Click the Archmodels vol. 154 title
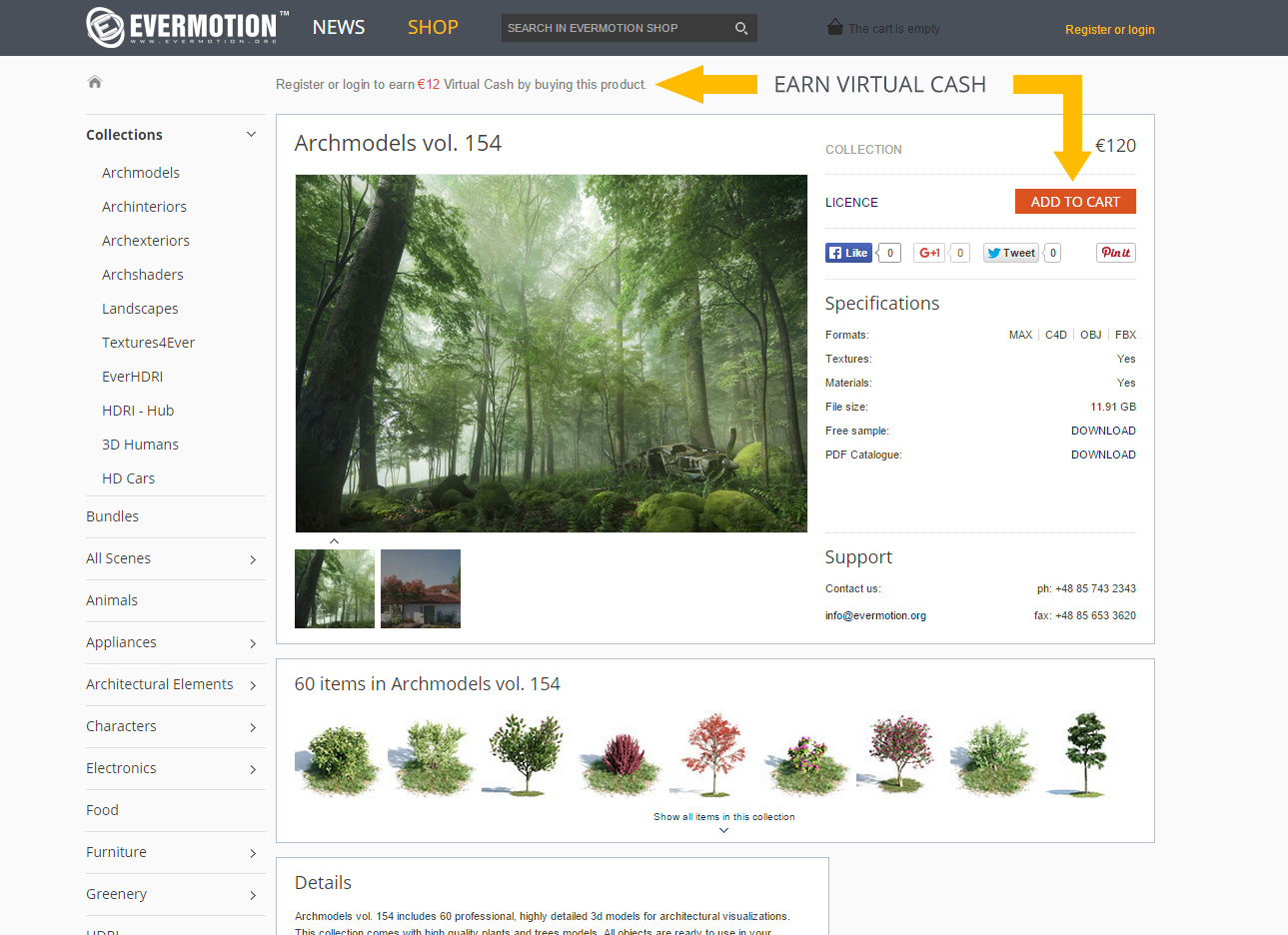 (x=398, y=143)
